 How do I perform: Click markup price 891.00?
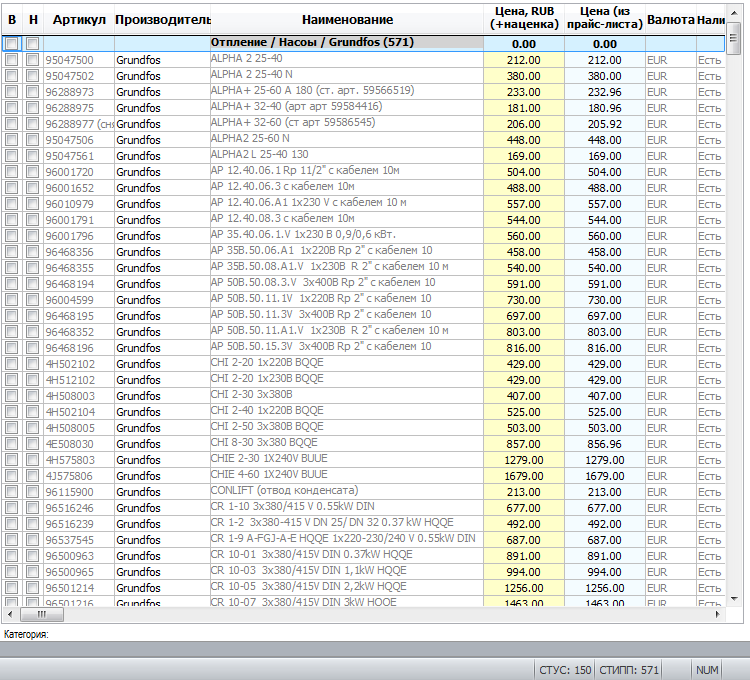point(524,556)
